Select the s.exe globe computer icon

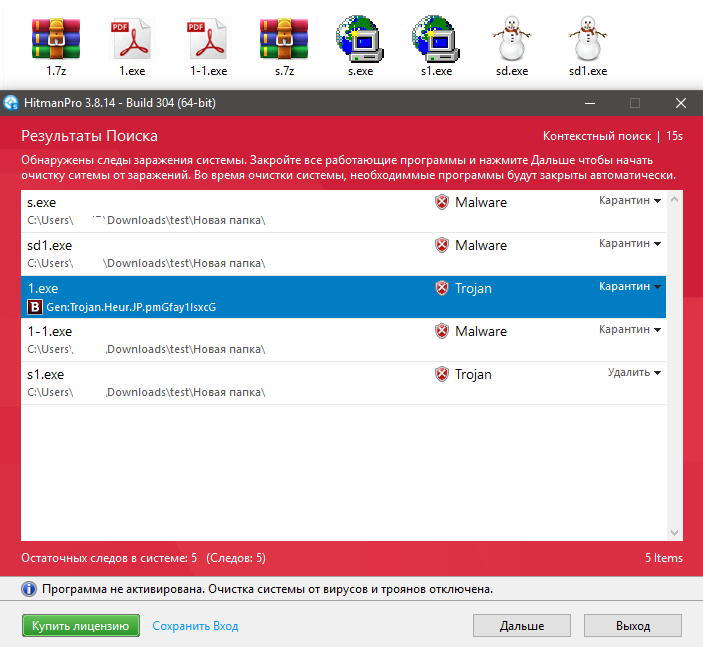360,39
